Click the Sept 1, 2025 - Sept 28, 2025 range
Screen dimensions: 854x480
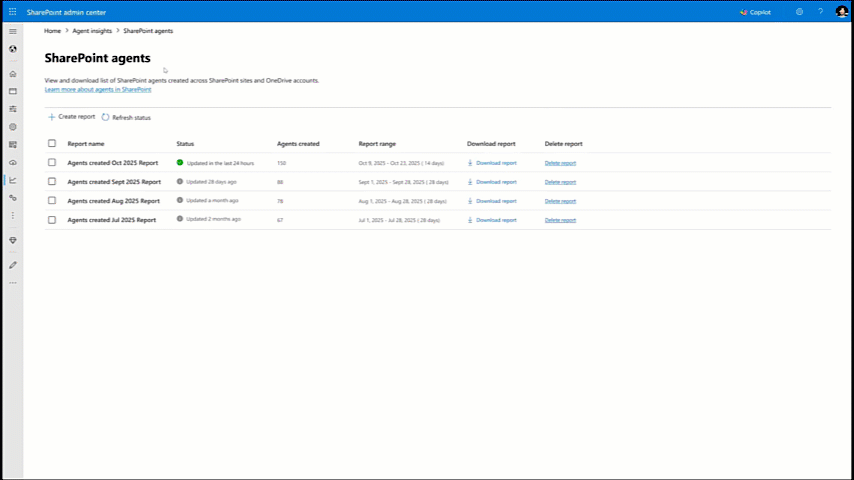pos(404,182)
